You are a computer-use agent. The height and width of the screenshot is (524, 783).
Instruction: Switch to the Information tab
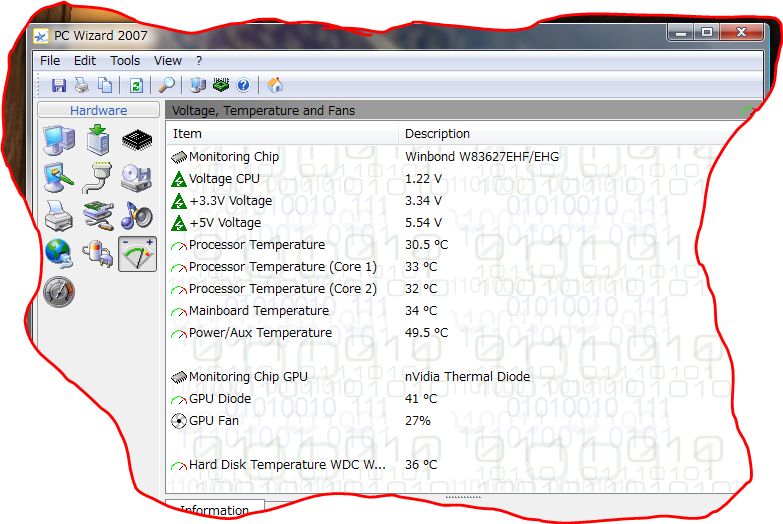pyautogui.click(x=214, y=510)
